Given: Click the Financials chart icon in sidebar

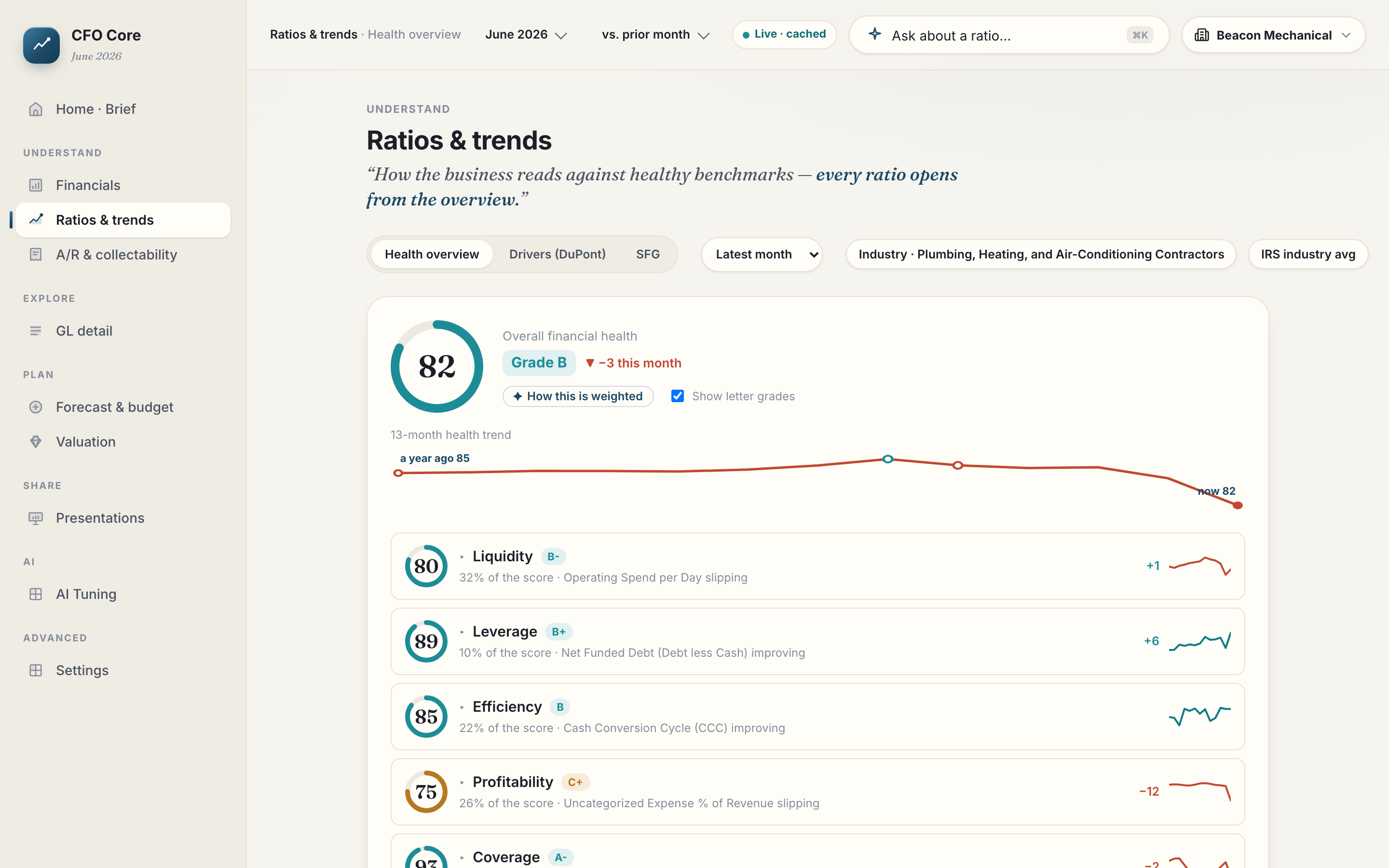Looking at the screenshot, I should click(36, 186).
